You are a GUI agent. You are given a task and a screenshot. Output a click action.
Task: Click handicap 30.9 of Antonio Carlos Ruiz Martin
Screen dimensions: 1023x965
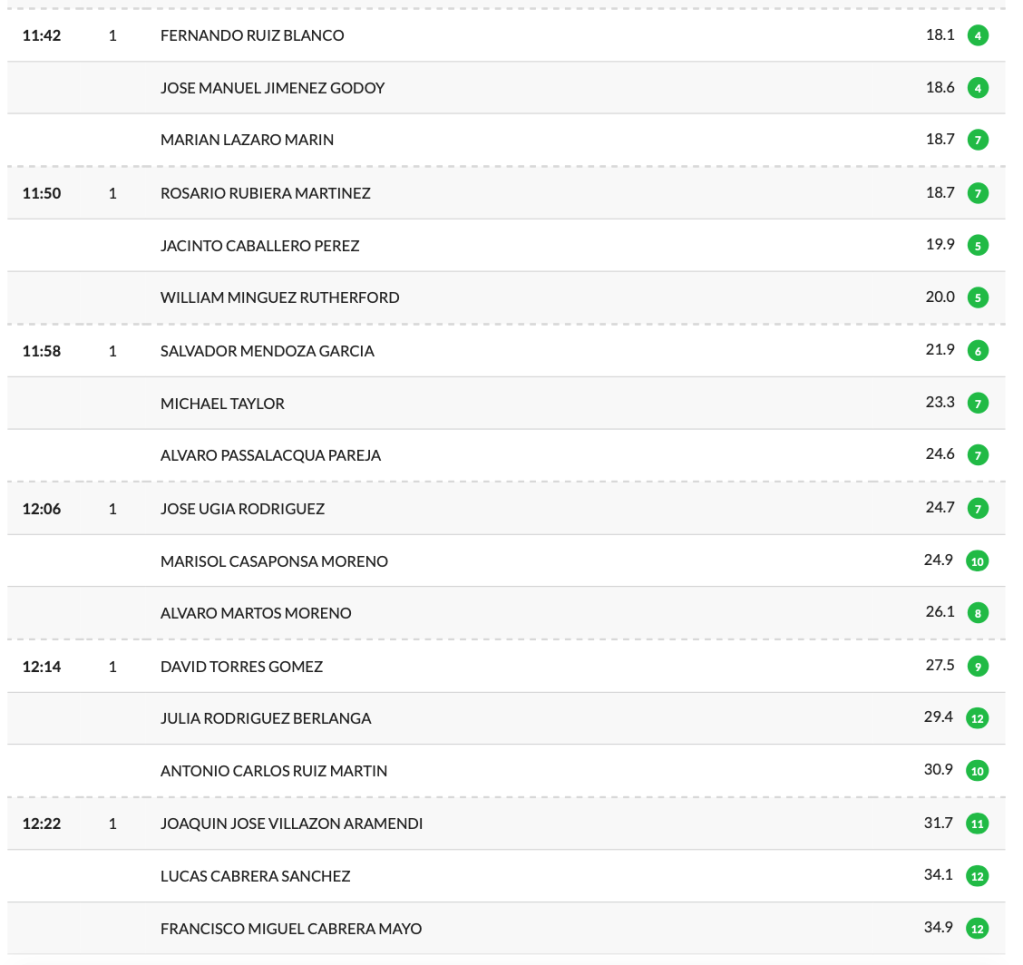939,770
